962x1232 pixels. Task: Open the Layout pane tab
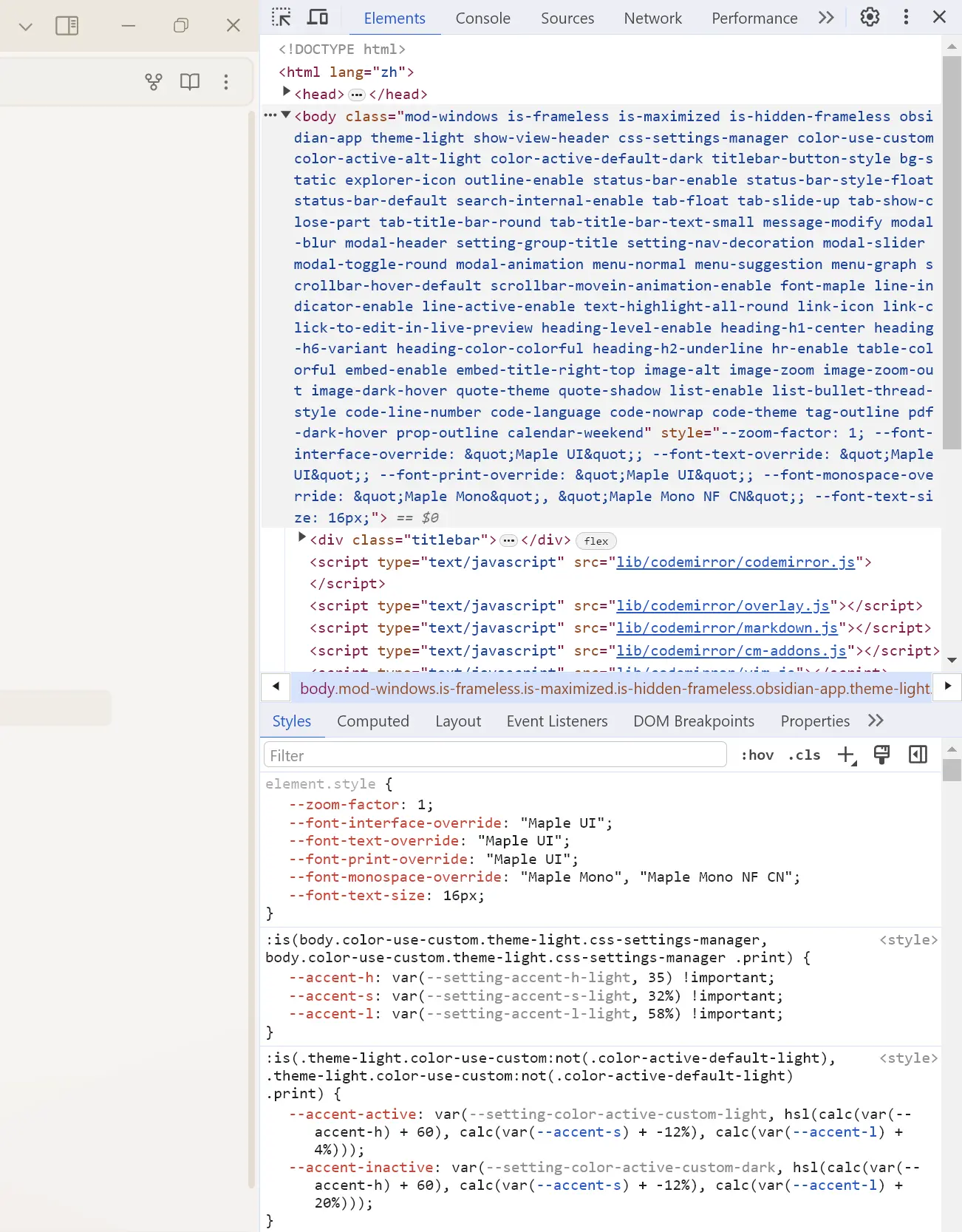coord(458,721)
